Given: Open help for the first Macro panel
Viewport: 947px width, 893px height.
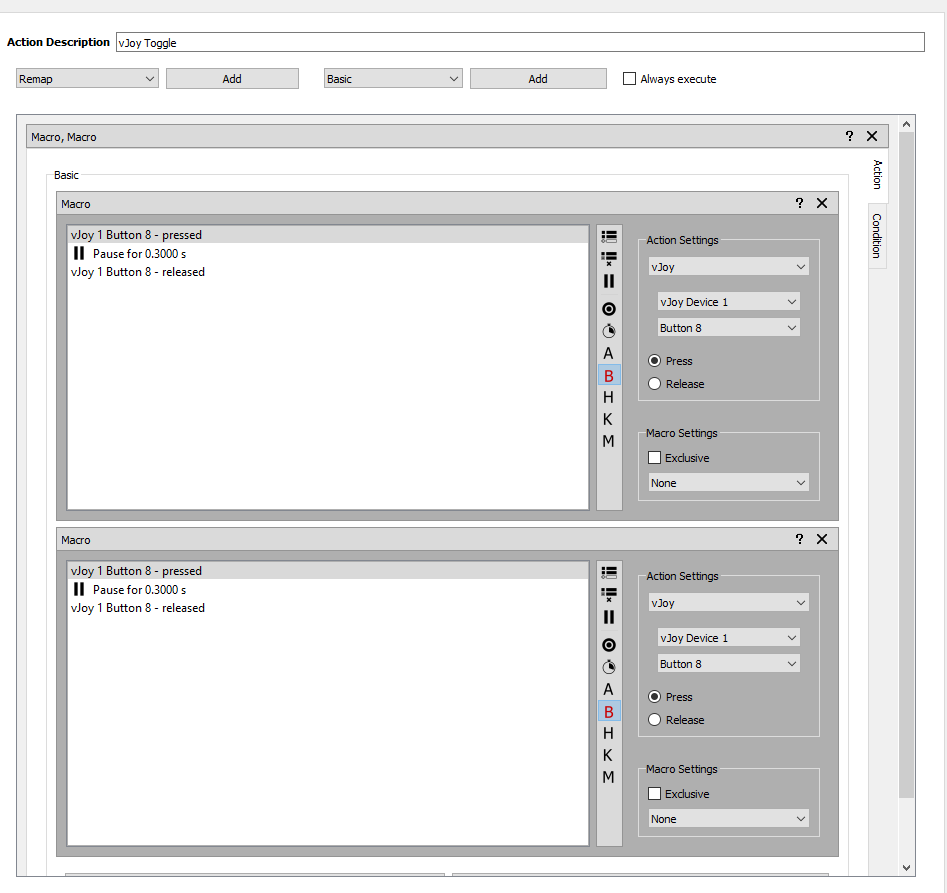Looking at the screenshot, I should tap(799, 203).
